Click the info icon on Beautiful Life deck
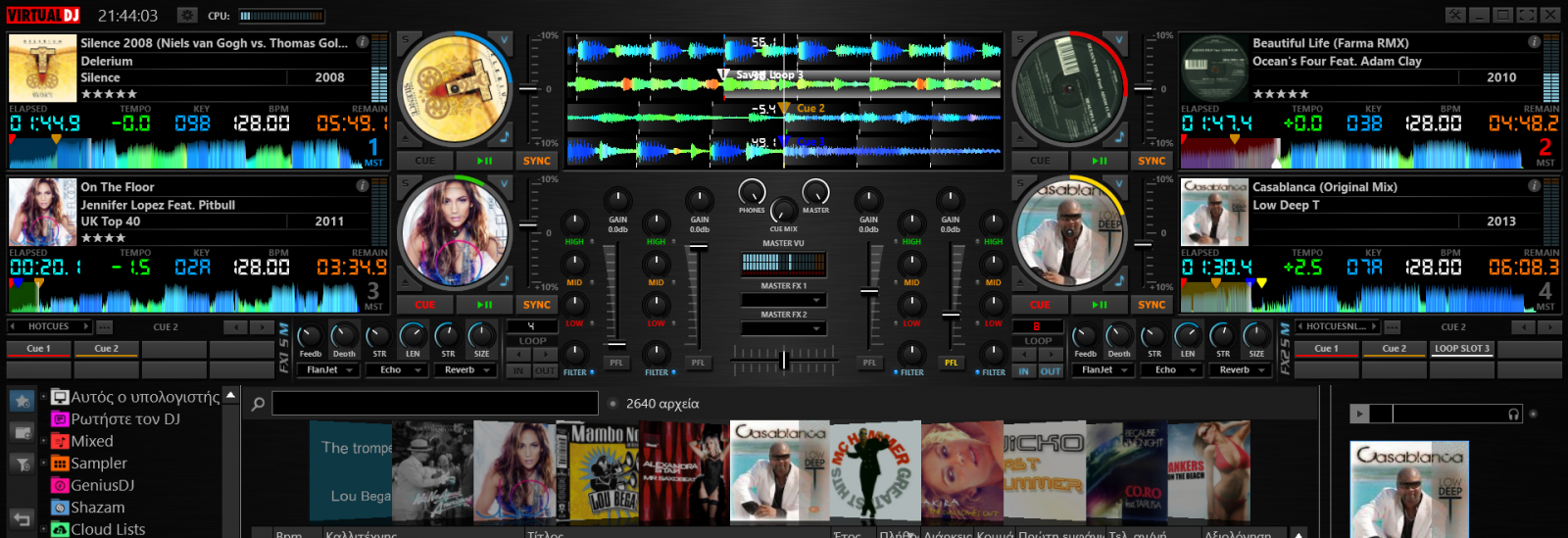 (x=1535, y=42)
